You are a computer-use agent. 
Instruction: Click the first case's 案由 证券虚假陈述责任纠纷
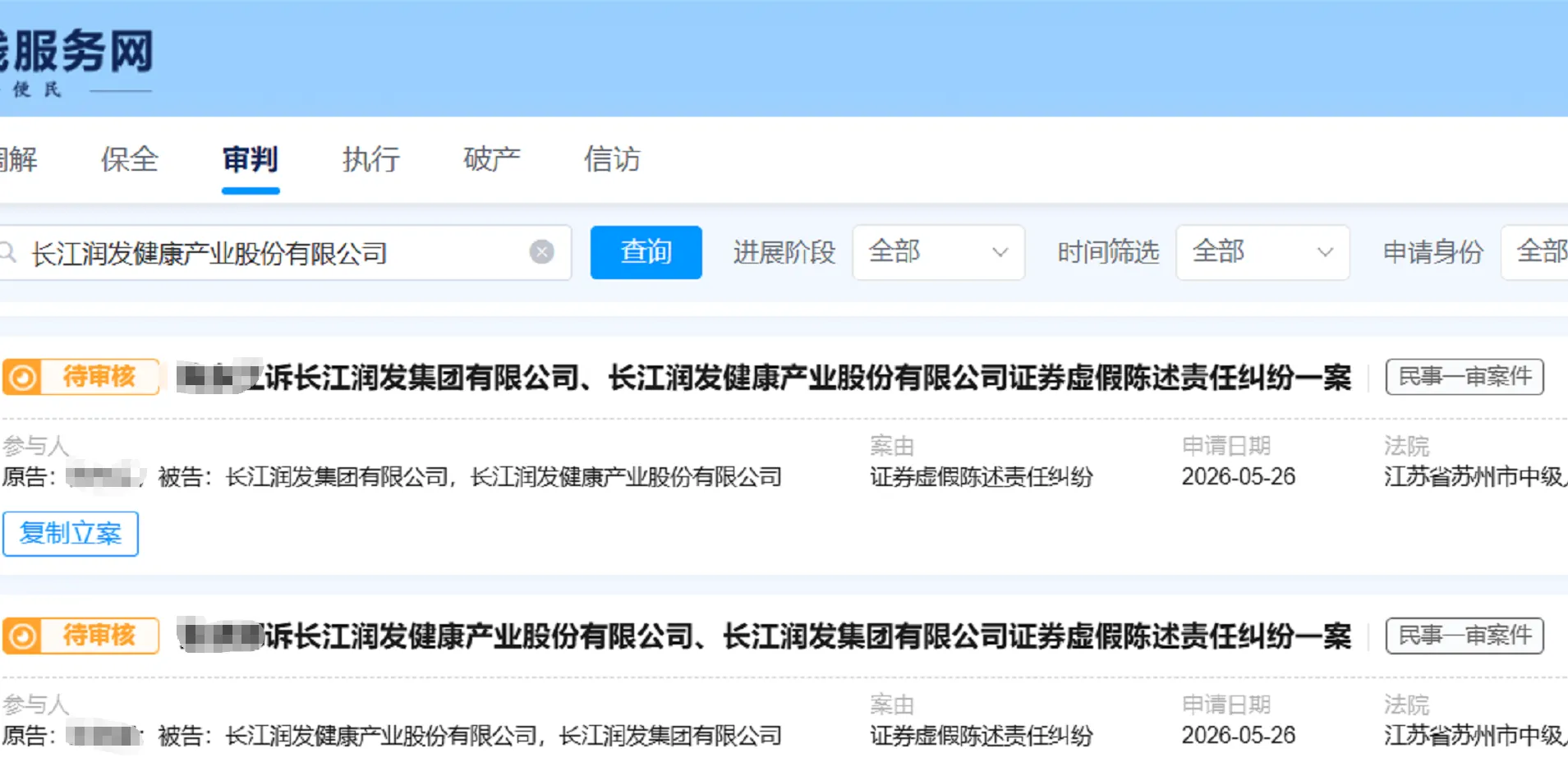pos(982,476)
